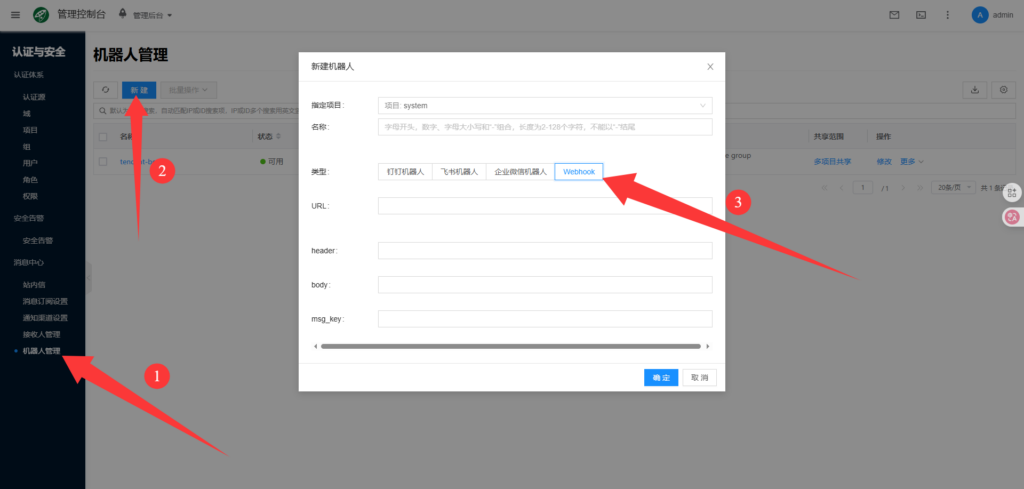Expand the 指定项目 system dropdown
This screenshot has height=489, width=1024.
tap(545, 105)
